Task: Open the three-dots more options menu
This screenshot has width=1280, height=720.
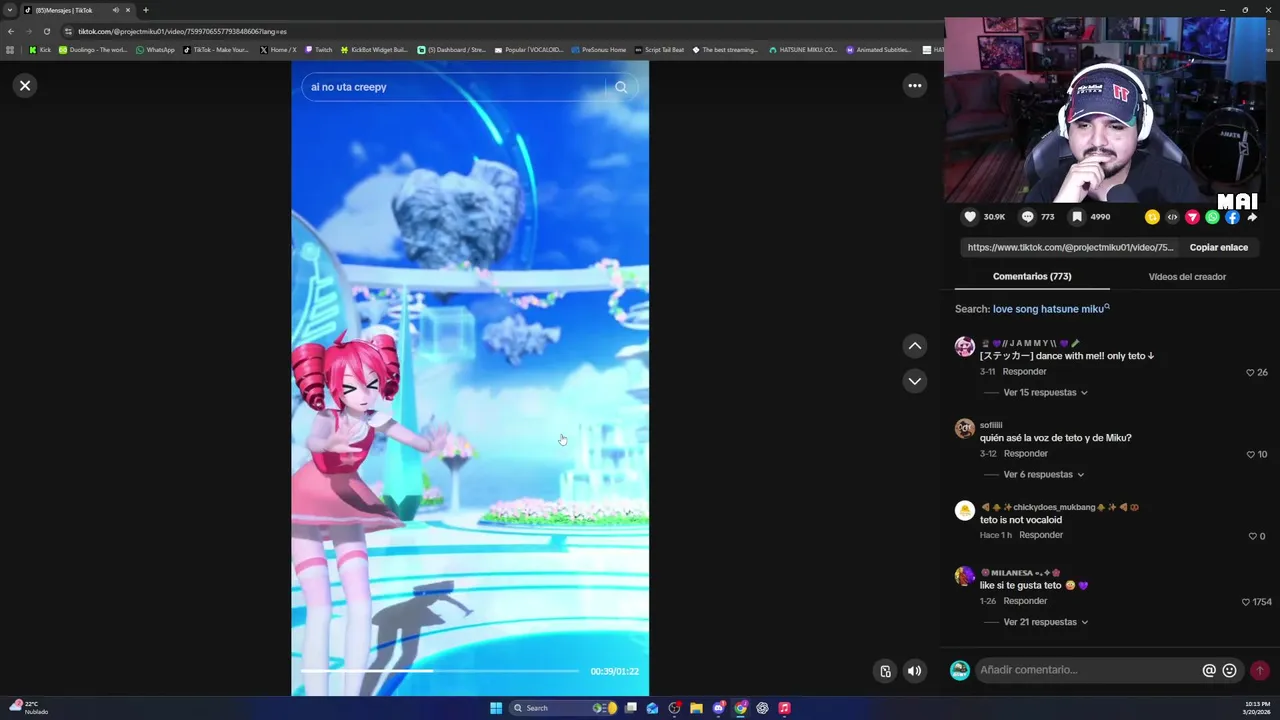Action: pos(914,86)
